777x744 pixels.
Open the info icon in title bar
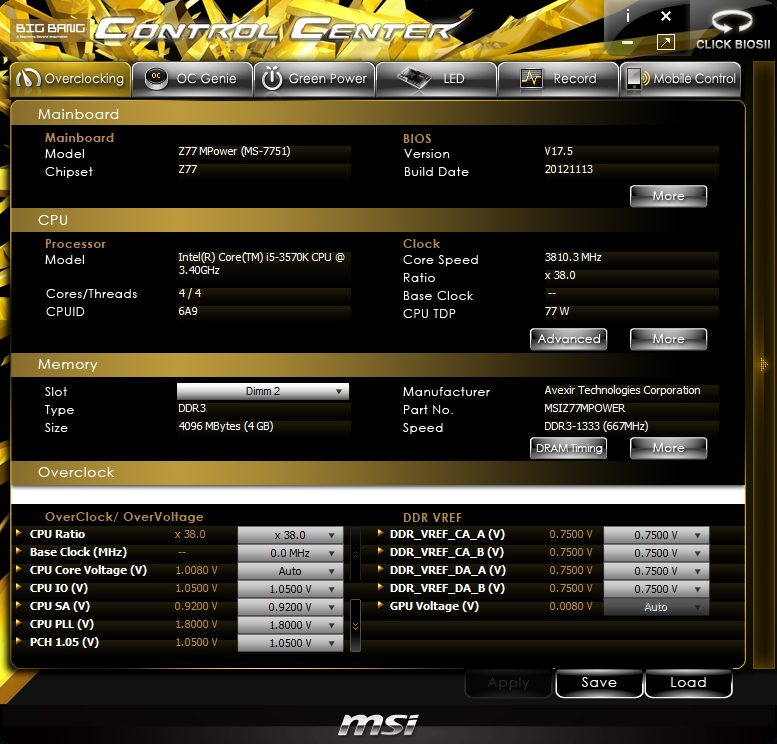pos(628,17)
